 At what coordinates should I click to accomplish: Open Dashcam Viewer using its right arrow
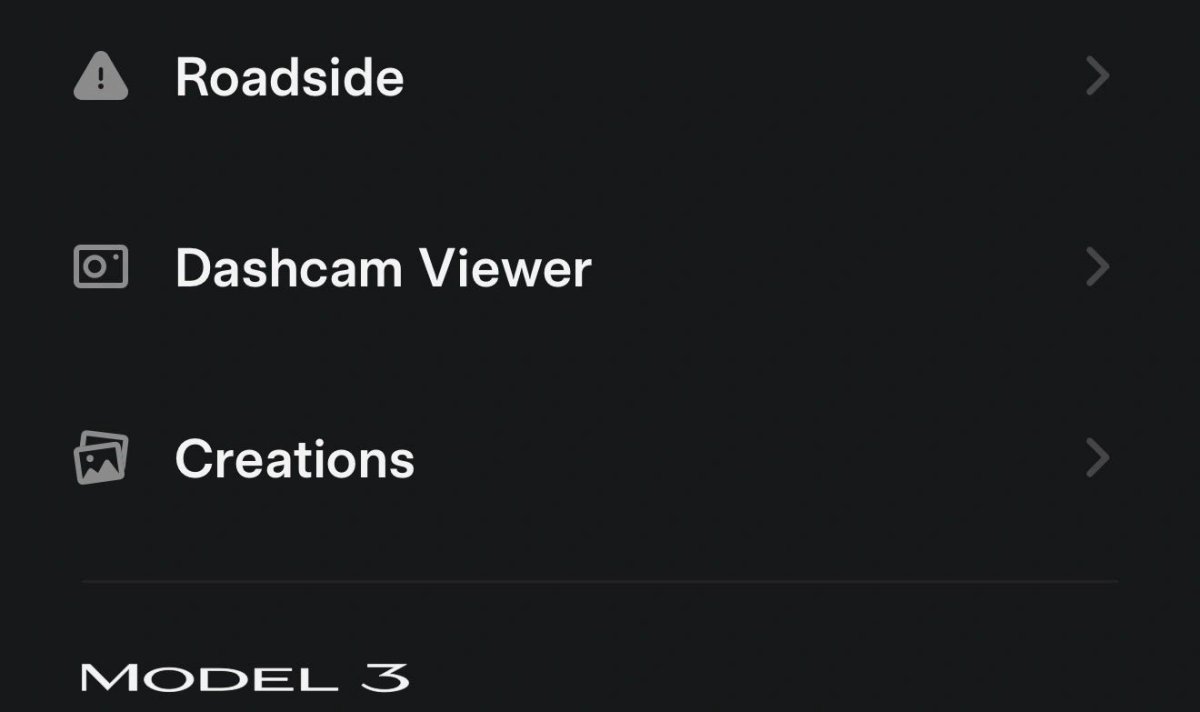click(1097, 267)
